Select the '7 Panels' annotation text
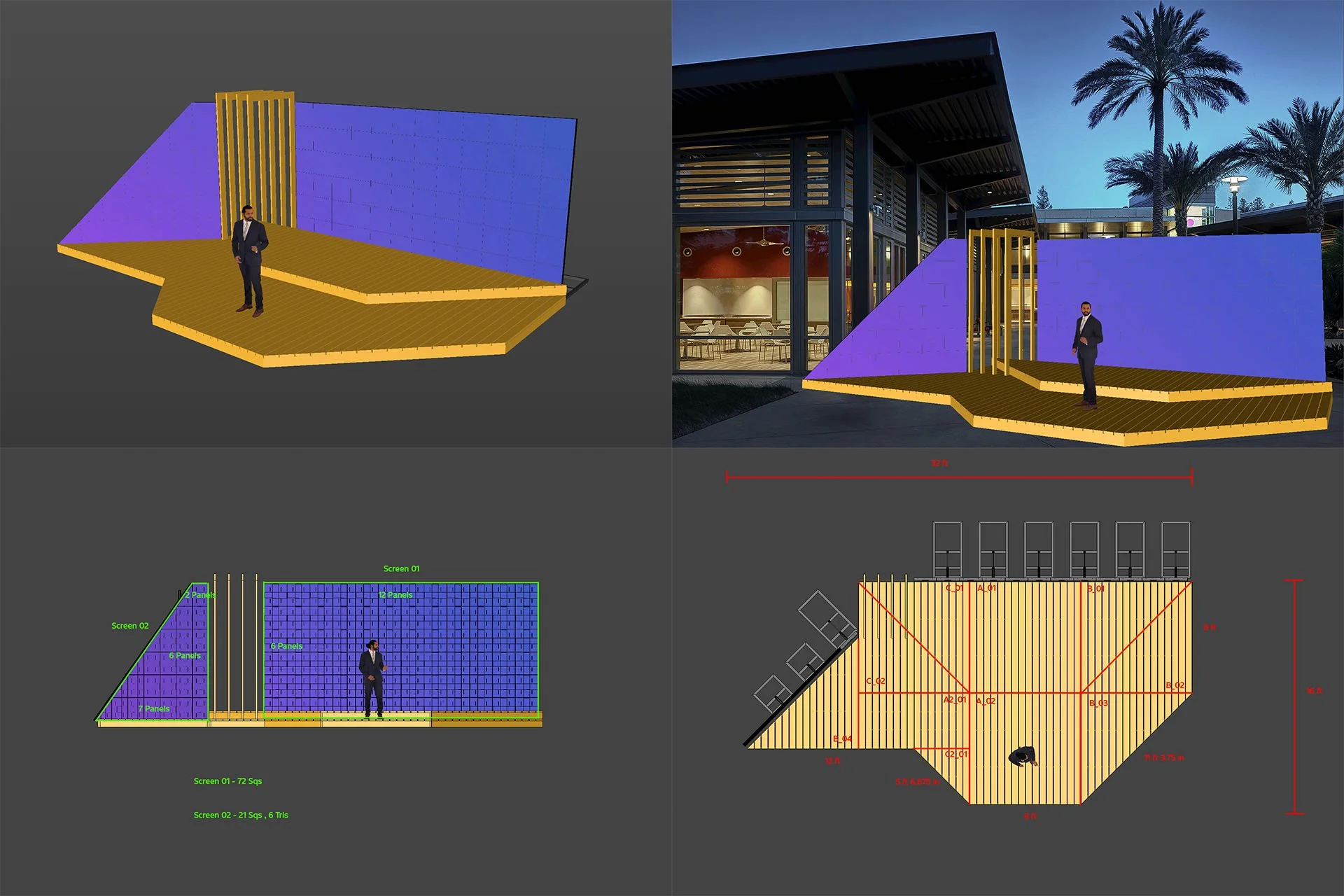Screen dimensions: 1344x896 coord(154,709)
